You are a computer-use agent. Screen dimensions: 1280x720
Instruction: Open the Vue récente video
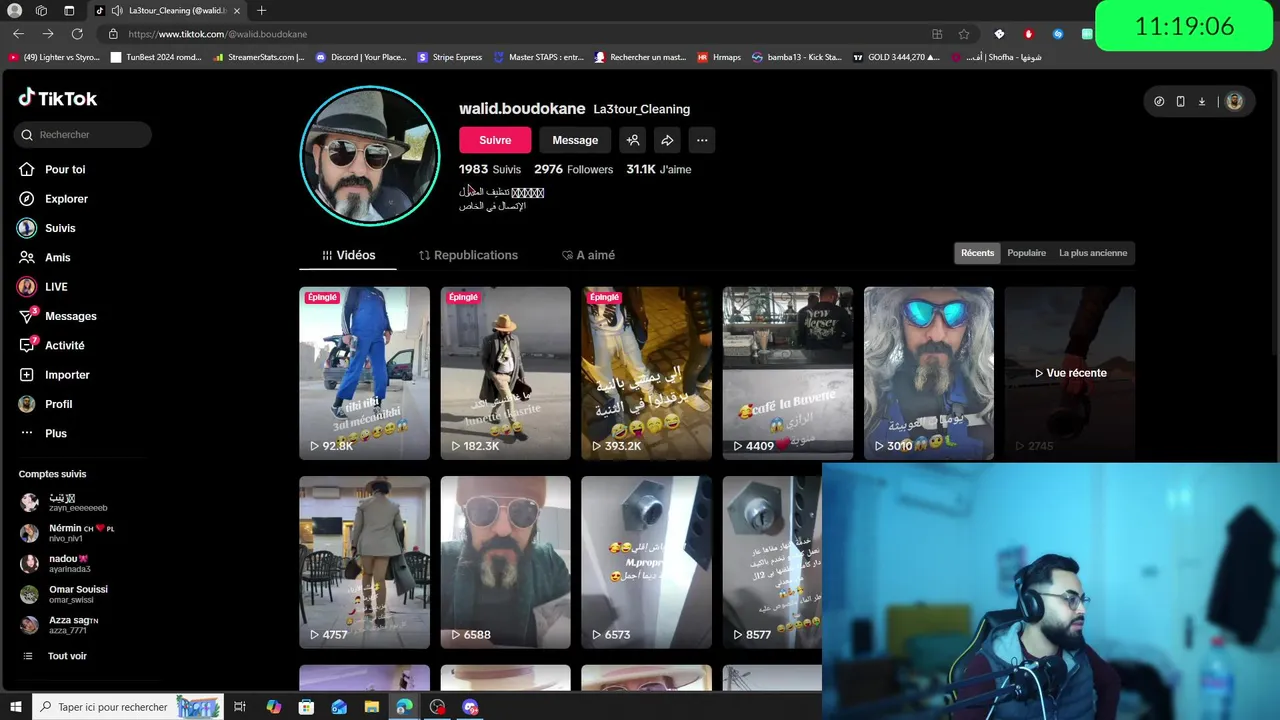tap(1070, 373)
